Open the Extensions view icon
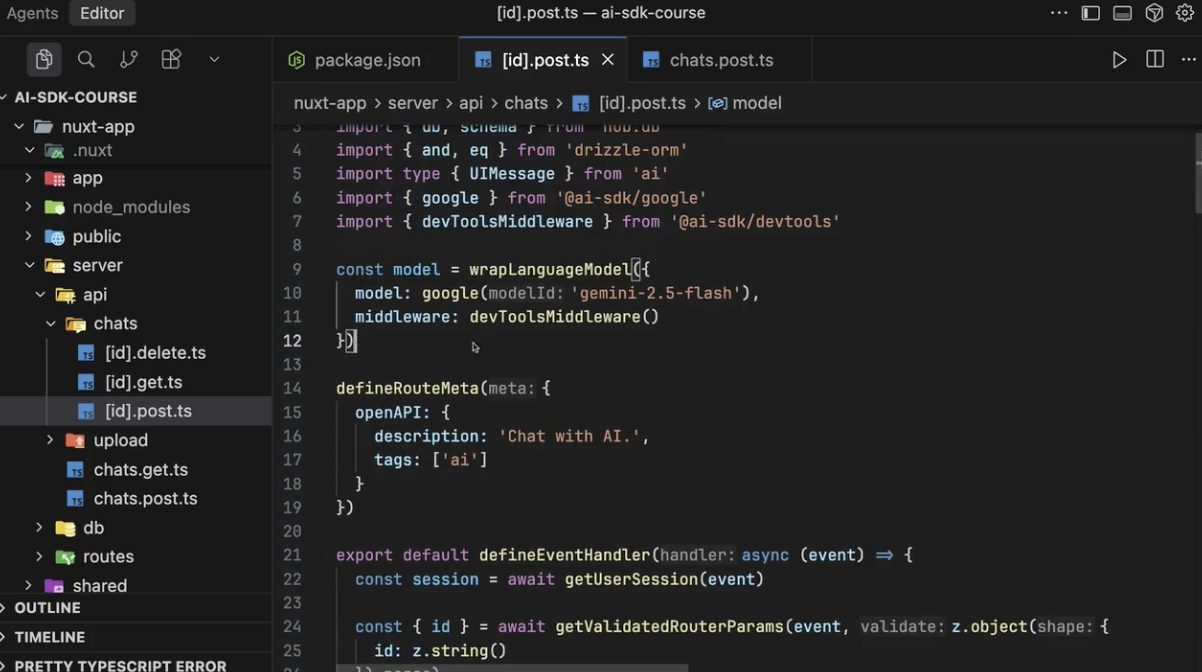This screenshot has height=672, width=1202. tap(171, 60)
